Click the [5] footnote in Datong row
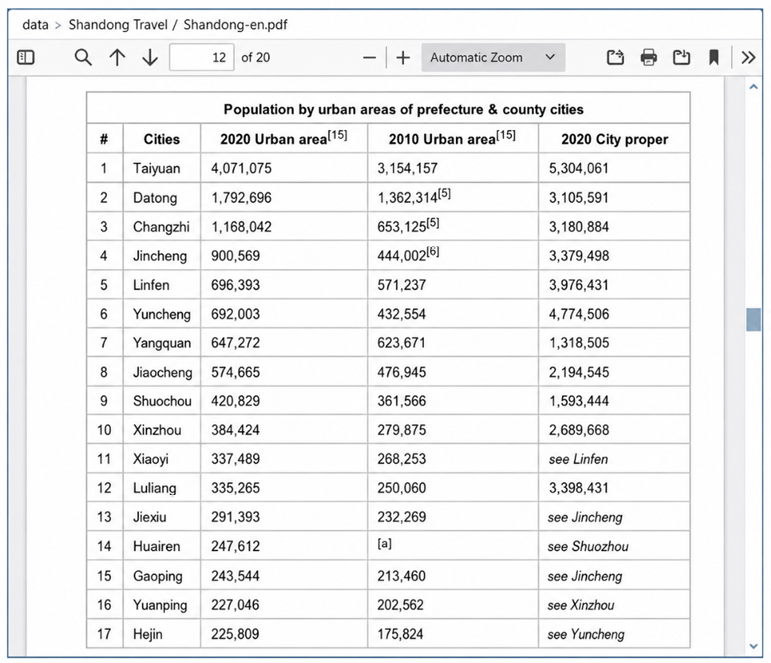The height and width of the screenshot is (663, 771). click(x=444, y=193)
